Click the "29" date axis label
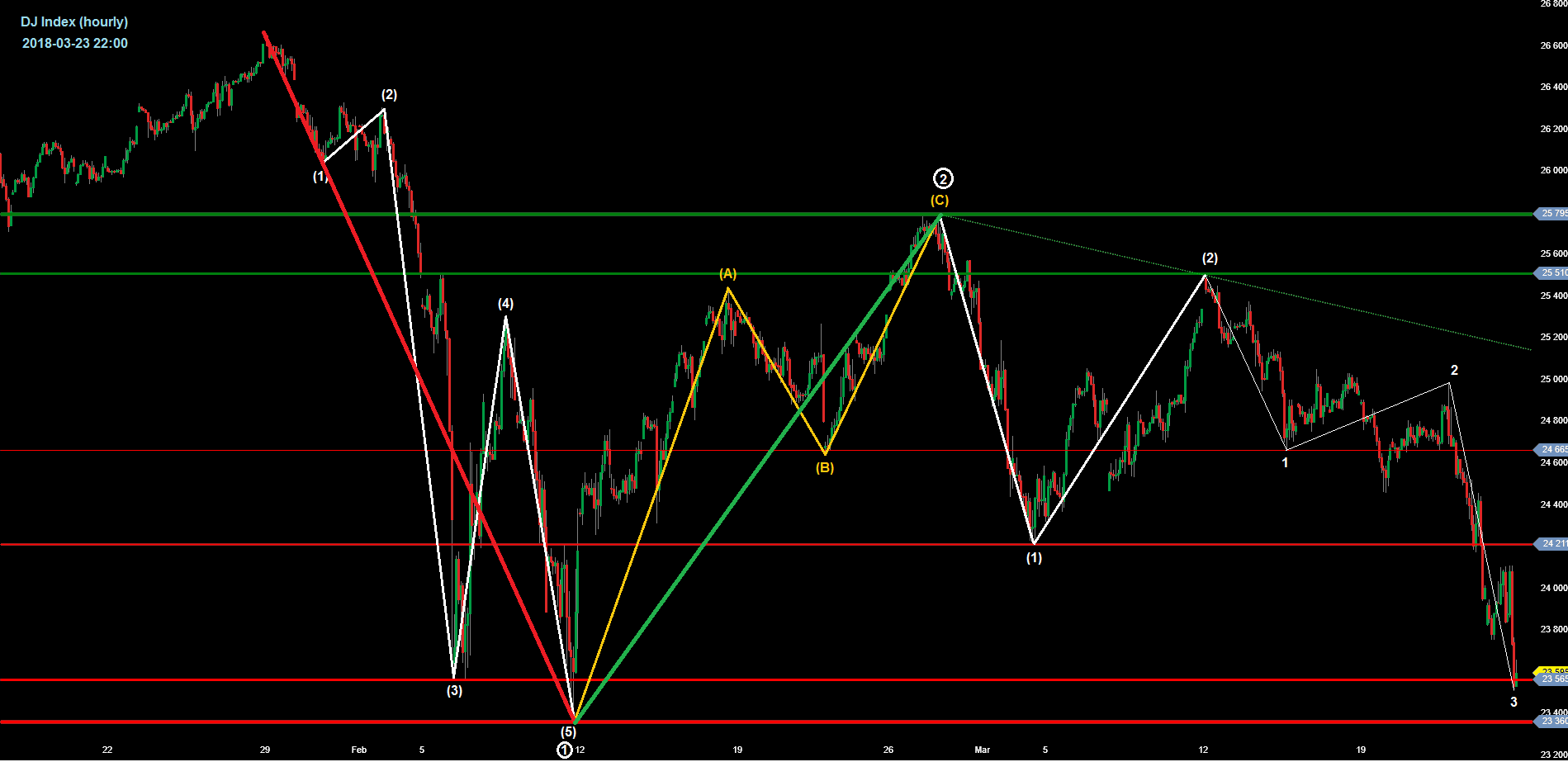 coord(265,750)
